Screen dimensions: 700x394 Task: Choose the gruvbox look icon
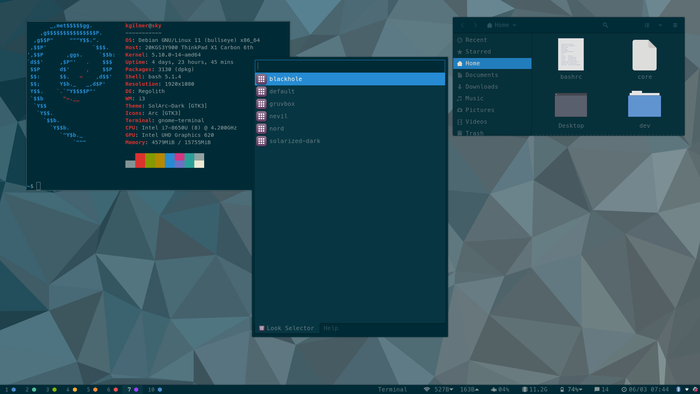coord(262,104)
